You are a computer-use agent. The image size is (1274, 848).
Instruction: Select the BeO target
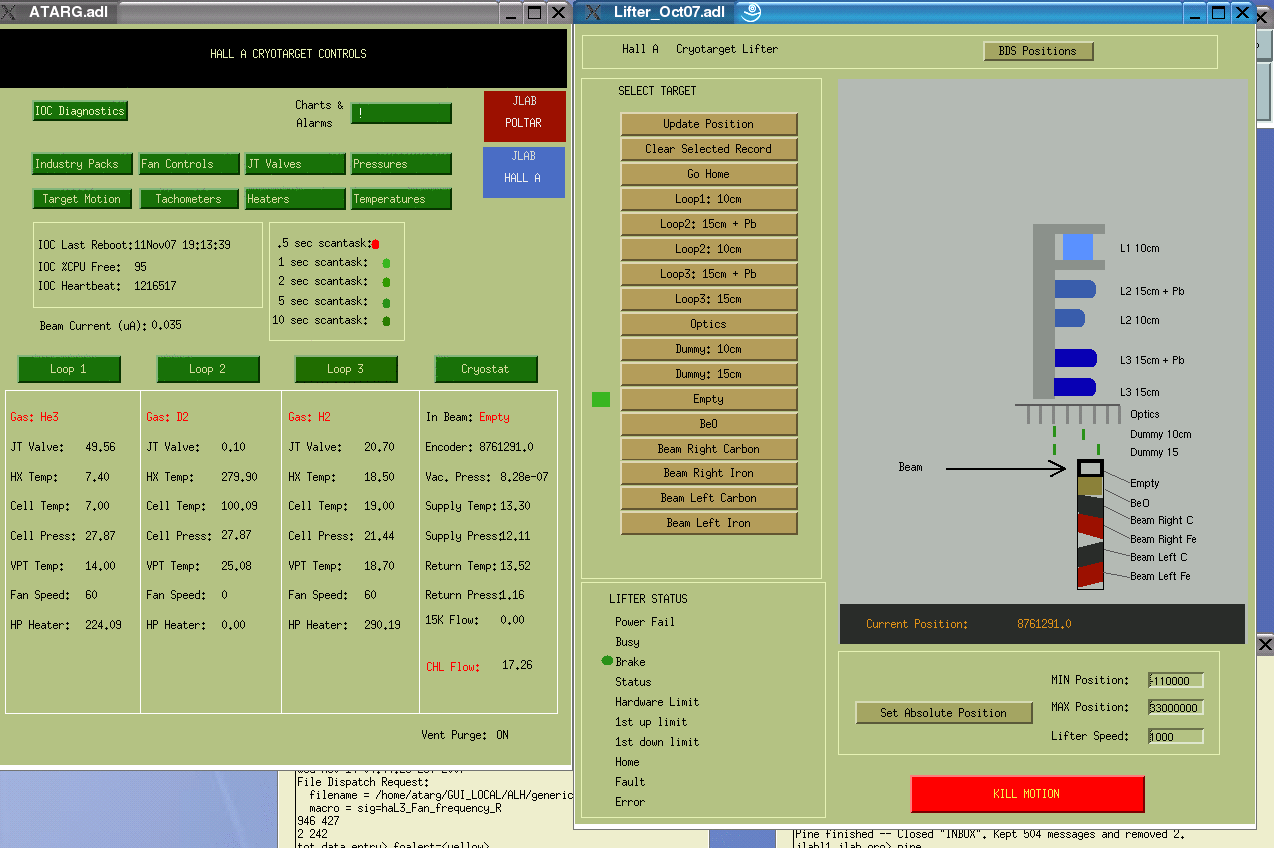709,424
